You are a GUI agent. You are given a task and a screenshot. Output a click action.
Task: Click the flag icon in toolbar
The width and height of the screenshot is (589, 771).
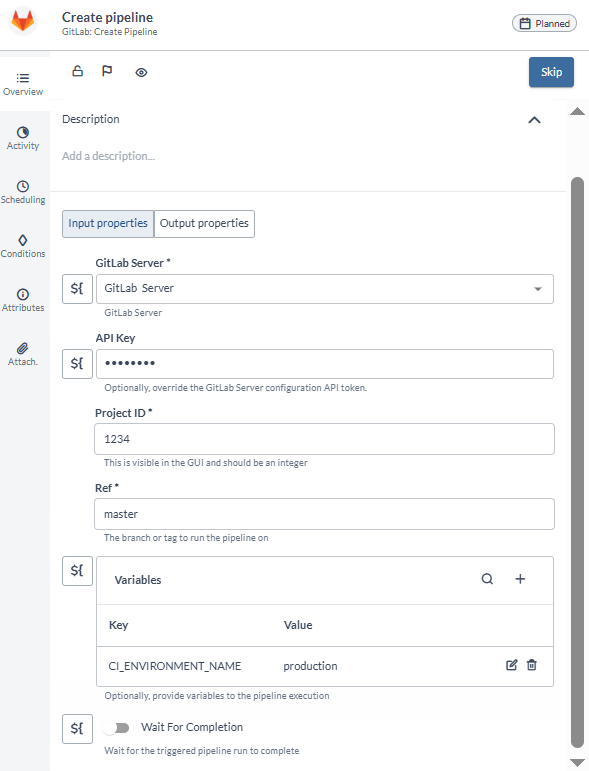[x=107, y=71]
